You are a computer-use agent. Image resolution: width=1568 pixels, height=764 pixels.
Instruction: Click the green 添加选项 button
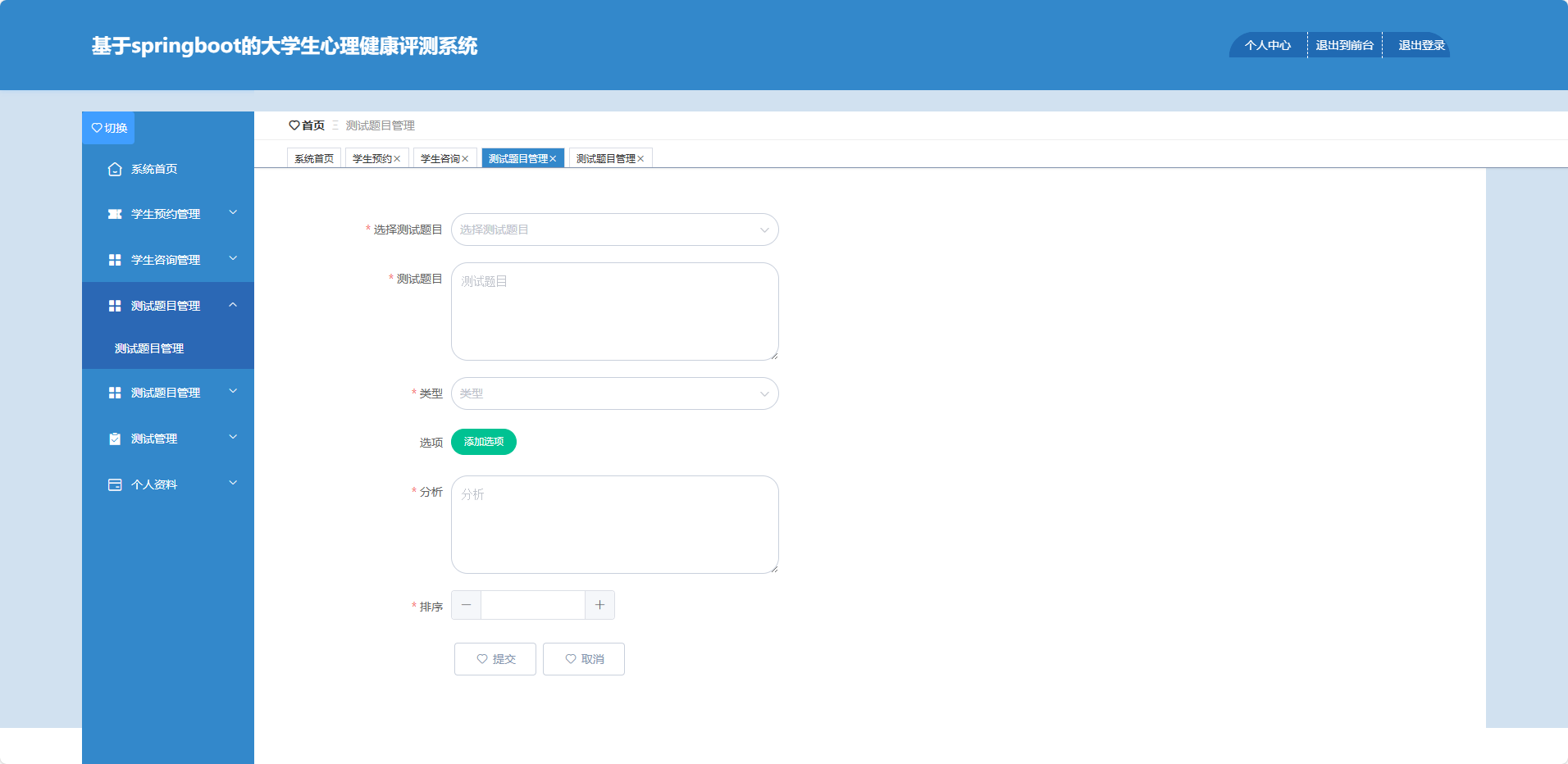click(484, 442)
